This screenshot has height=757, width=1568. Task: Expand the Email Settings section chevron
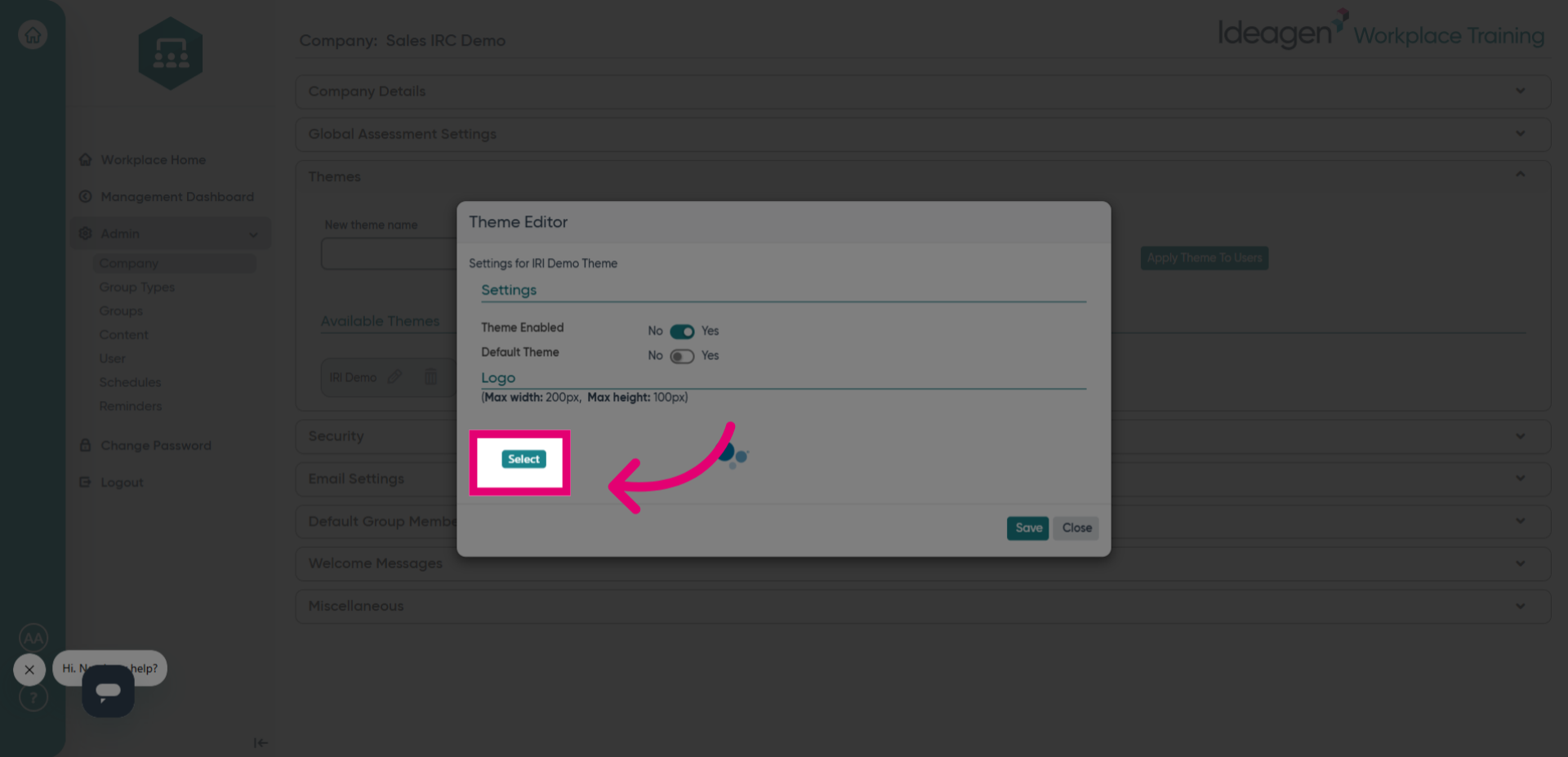coord(1521,479)
